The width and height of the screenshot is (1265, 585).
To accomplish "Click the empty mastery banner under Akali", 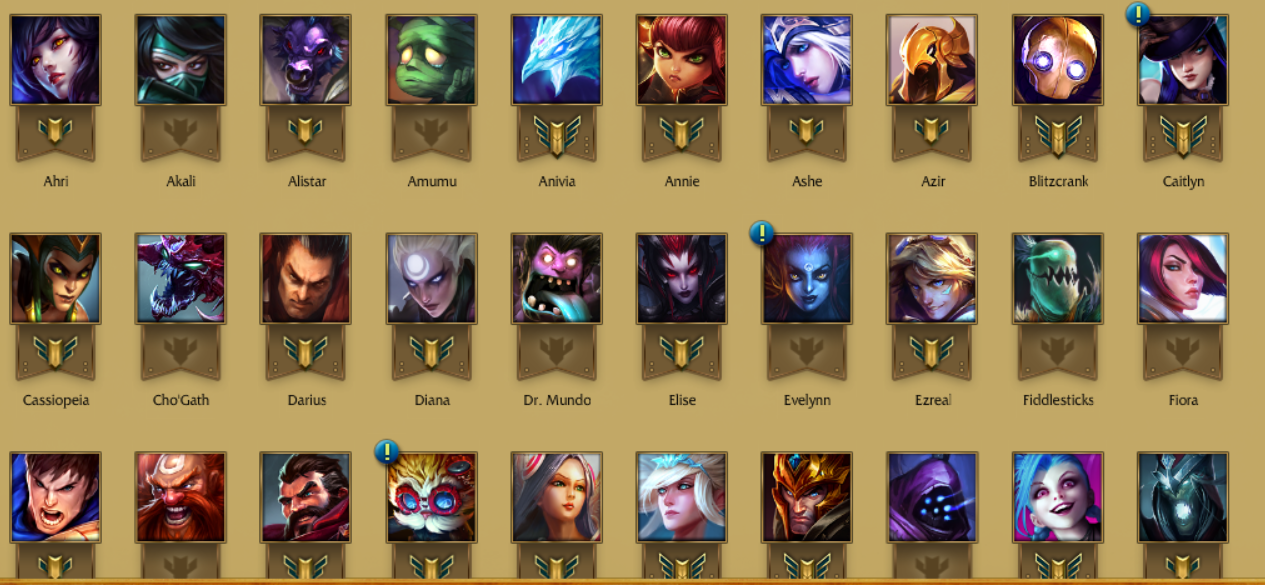I will [x=181, y=133].
